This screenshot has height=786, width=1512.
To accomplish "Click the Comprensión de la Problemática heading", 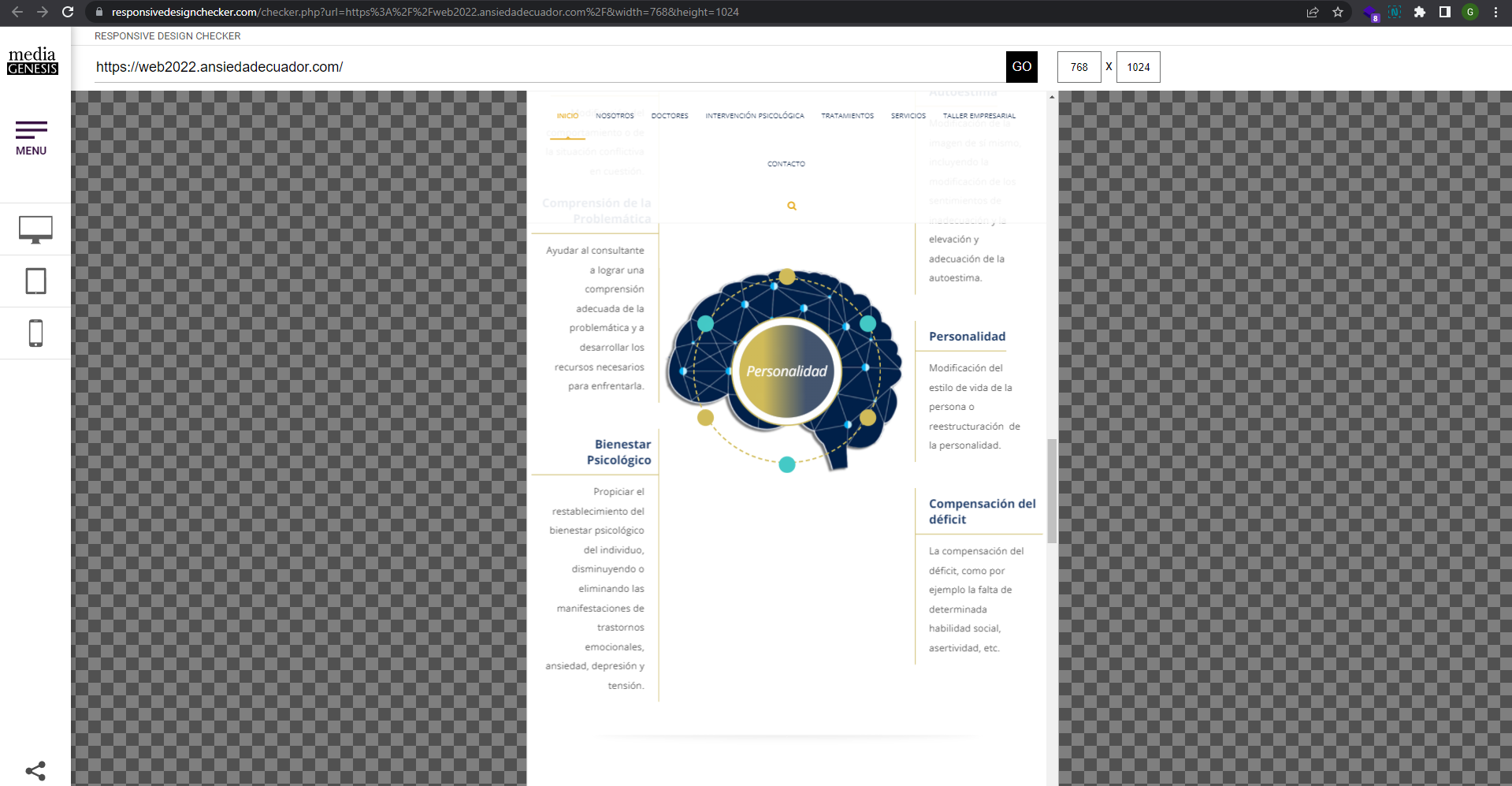I will click(x=596, y=210).
